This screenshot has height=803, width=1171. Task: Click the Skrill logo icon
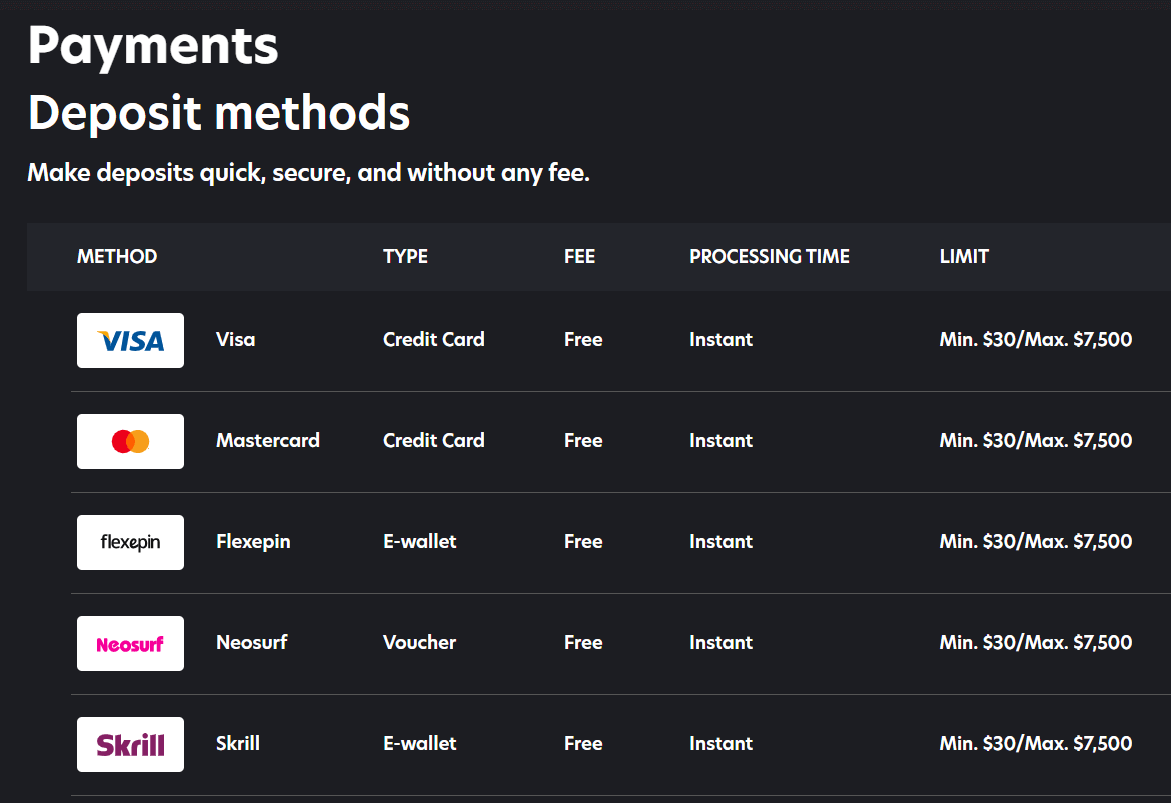tap(130, 744)
